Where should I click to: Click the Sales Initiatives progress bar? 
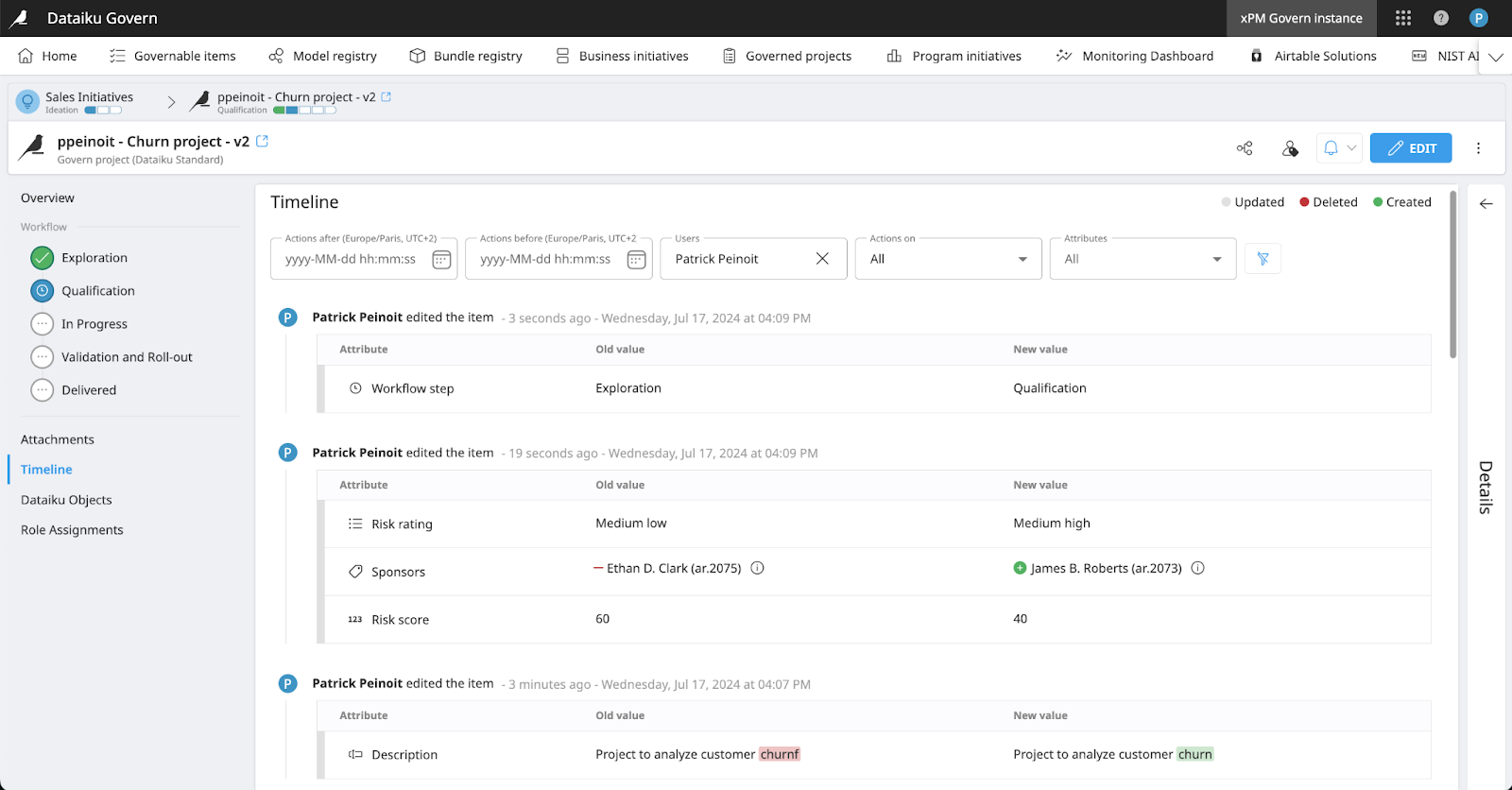click(x=103, y=111)
